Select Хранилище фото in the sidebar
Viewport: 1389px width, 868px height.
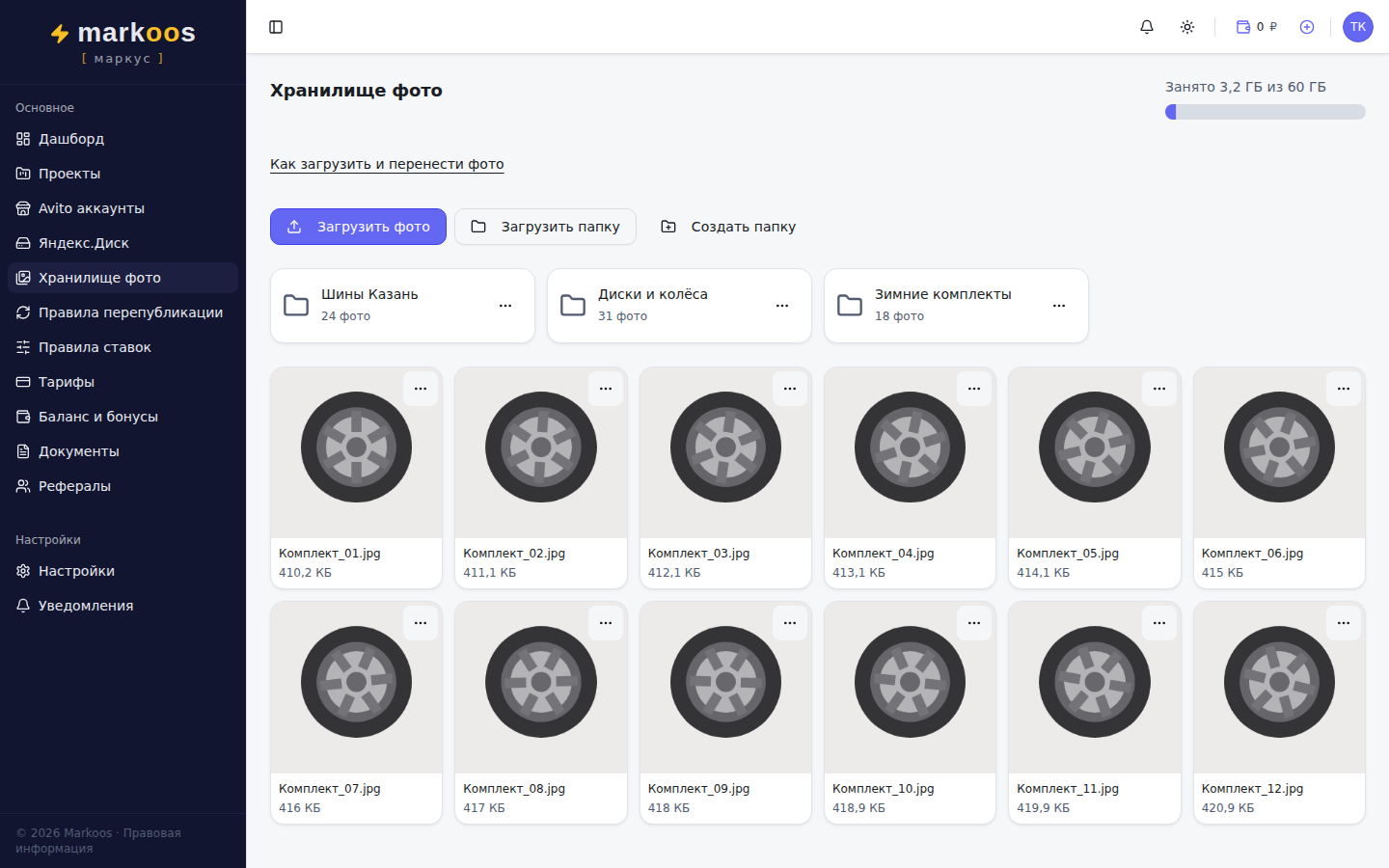click(x=123, y=278)
